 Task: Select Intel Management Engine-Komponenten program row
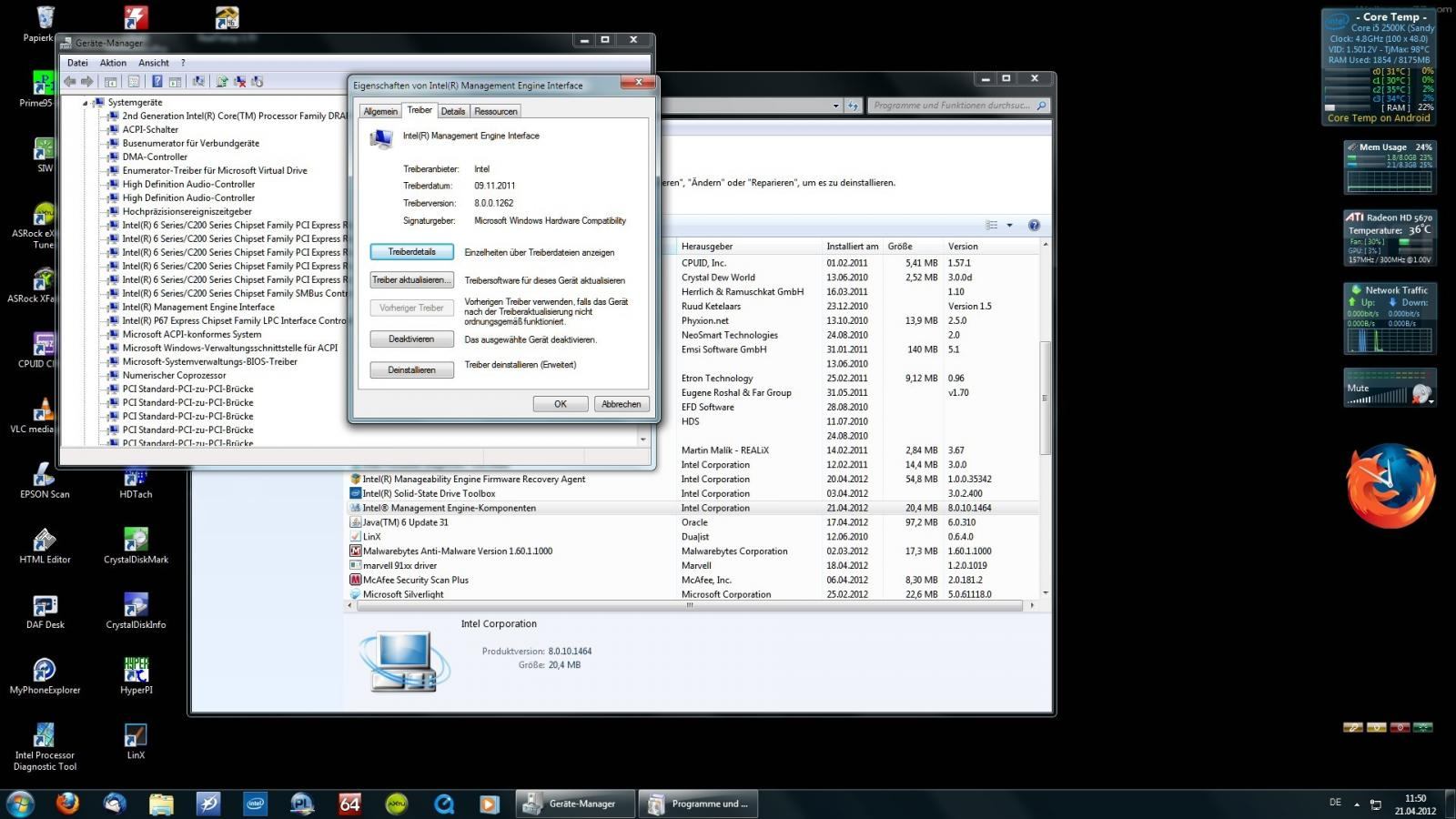(692, 508)
